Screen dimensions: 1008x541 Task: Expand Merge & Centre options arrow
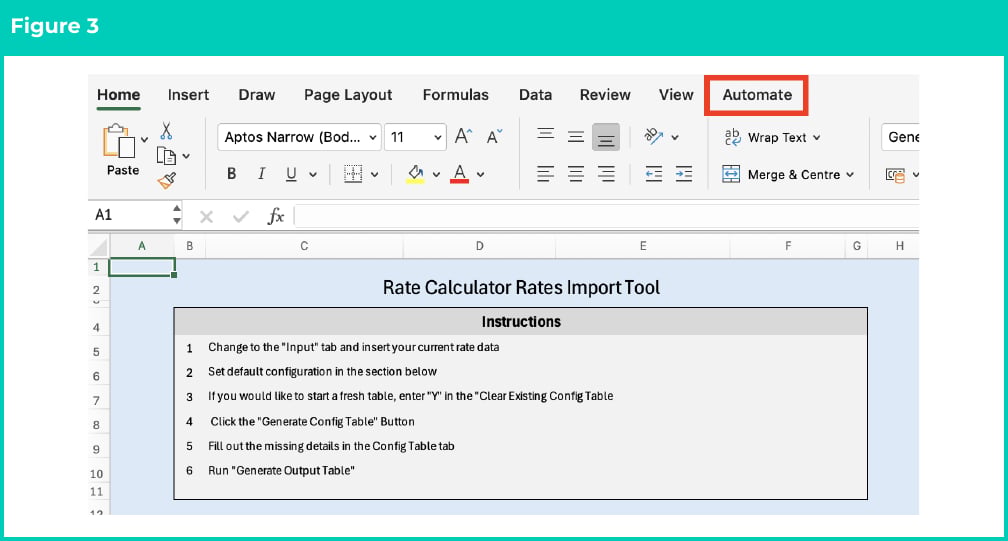pos(850,175)
